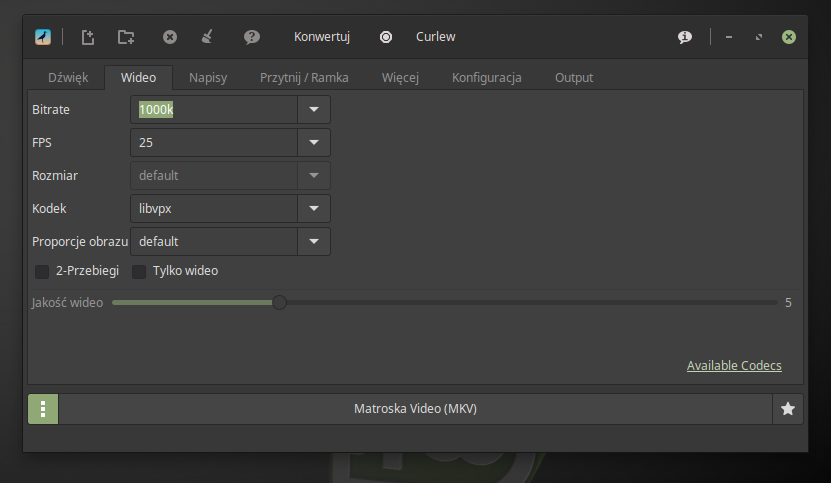Add a folder with the add folder icon

tap(126, 37)
